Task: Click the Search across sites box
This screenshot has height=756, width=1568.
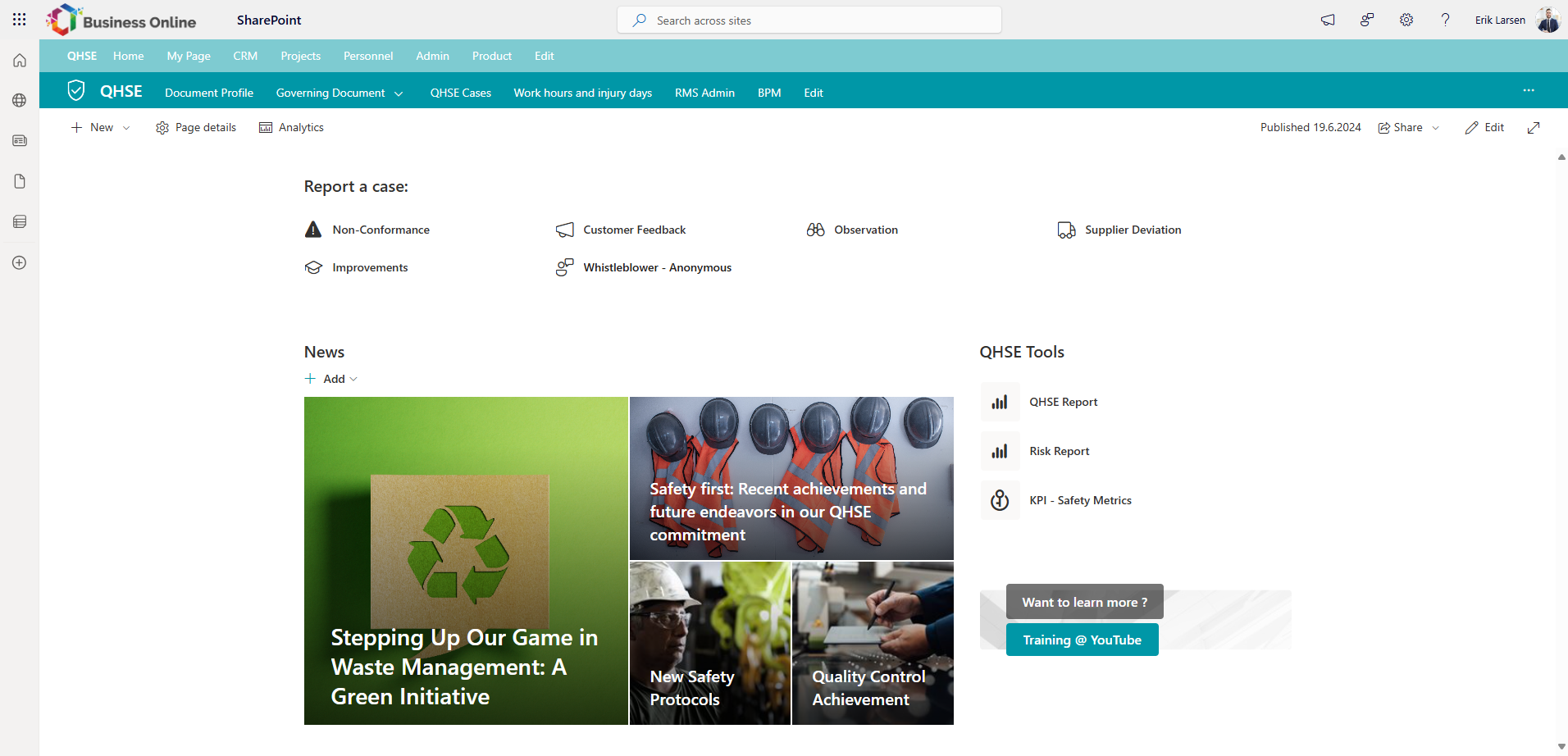Action: (x=809, y=20)
